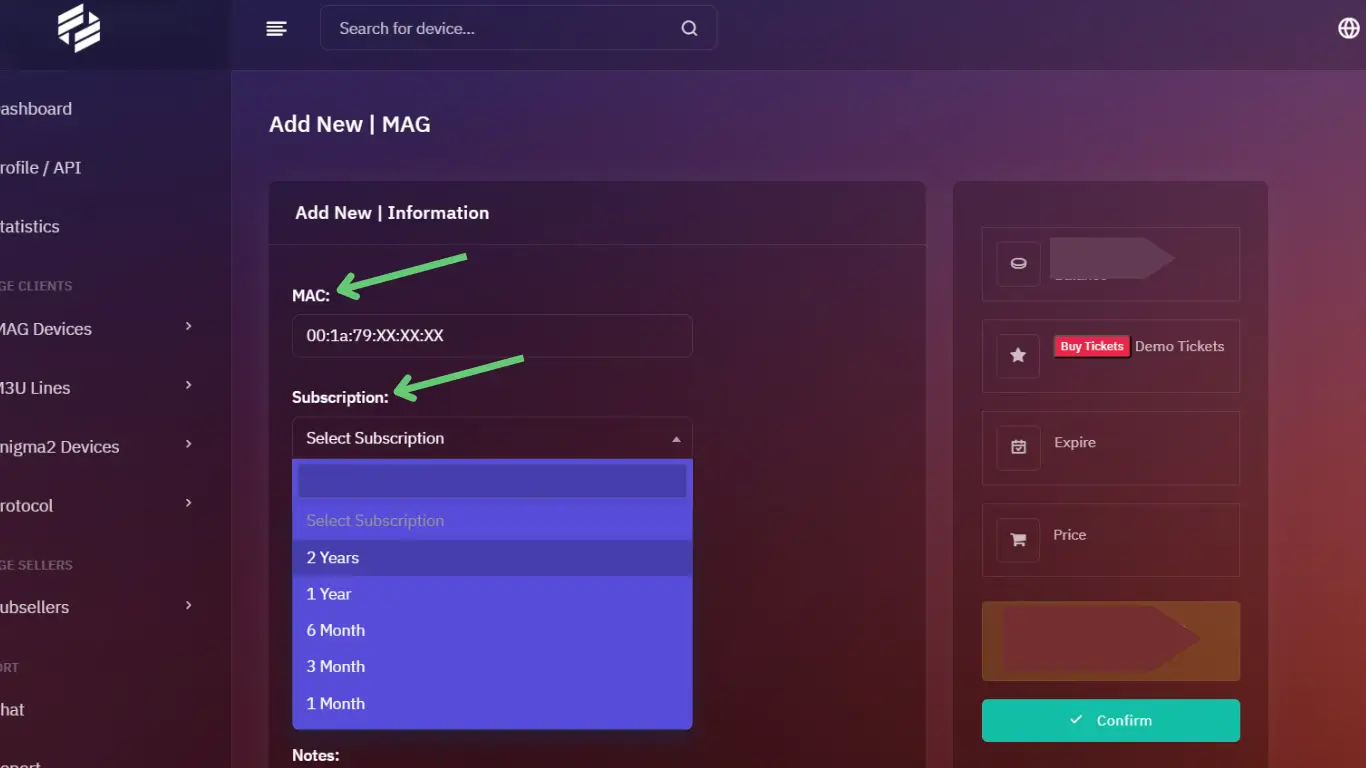Pick the 1 Month subscription option
1366x768 pixels.
tap(491, 704)
